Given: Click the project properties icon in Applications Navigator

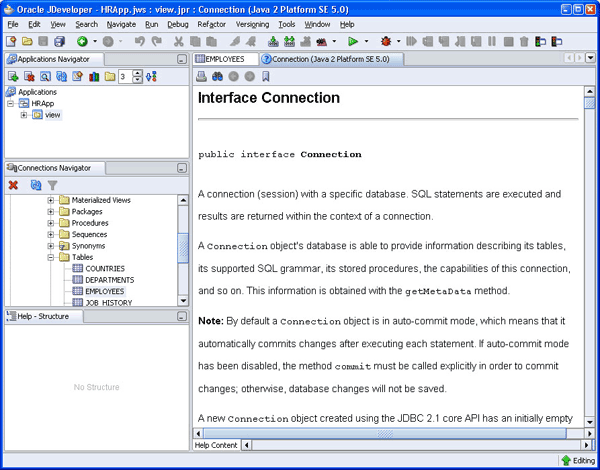Looking at the screenshot, I should (77, 77).
